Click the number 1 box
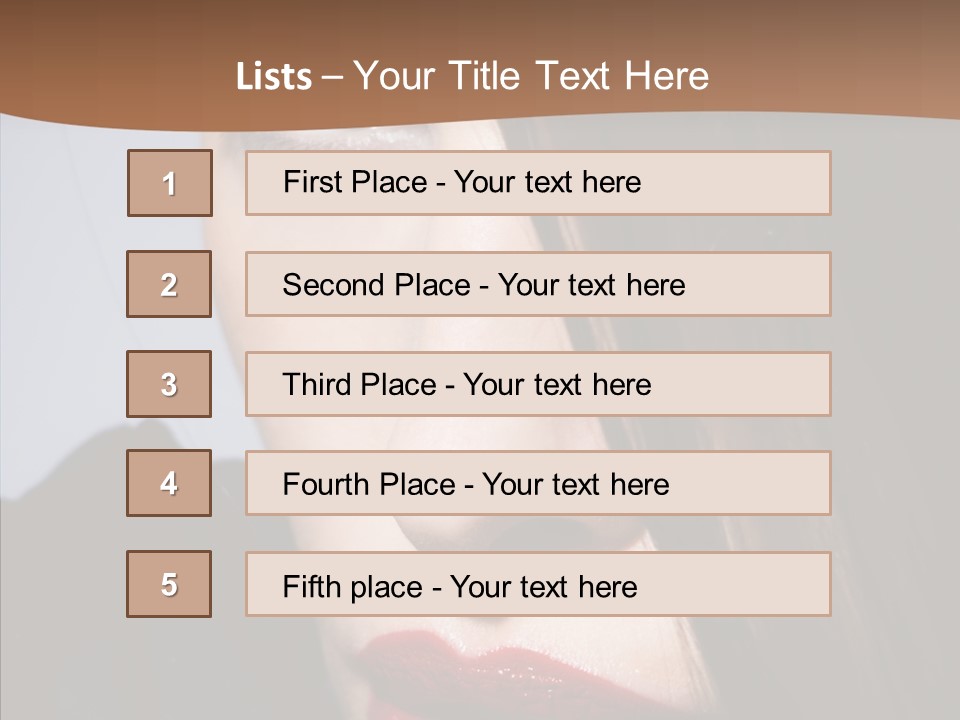The height and width of the screenshot is (720, 960). coord(169,183)
